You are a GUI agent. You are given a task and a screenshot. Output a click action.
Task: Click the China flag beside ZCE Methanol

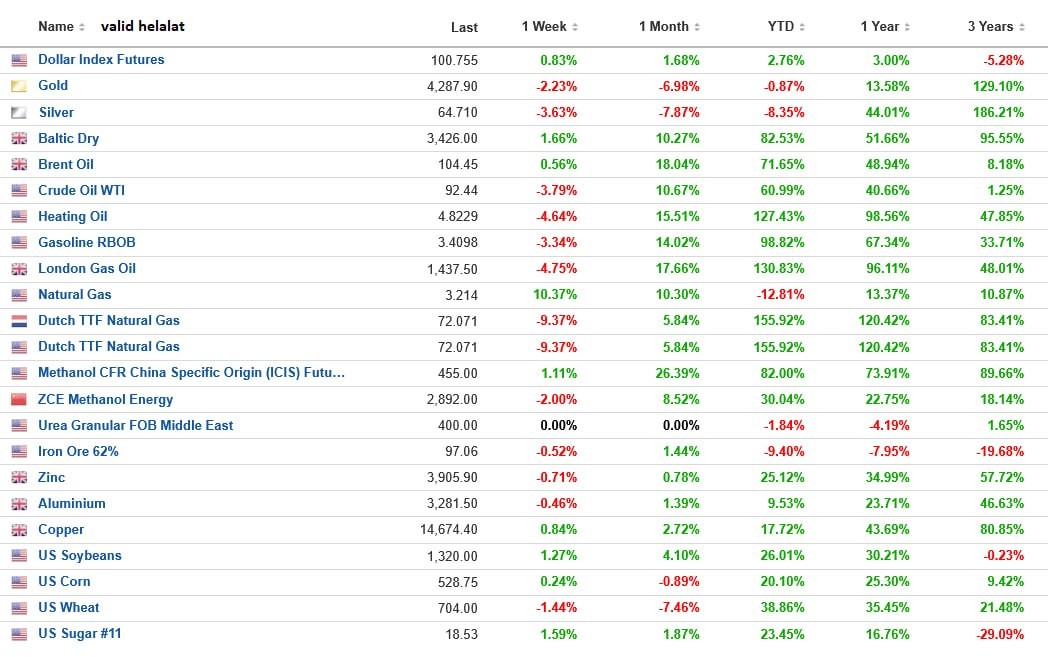coord(19,400)
